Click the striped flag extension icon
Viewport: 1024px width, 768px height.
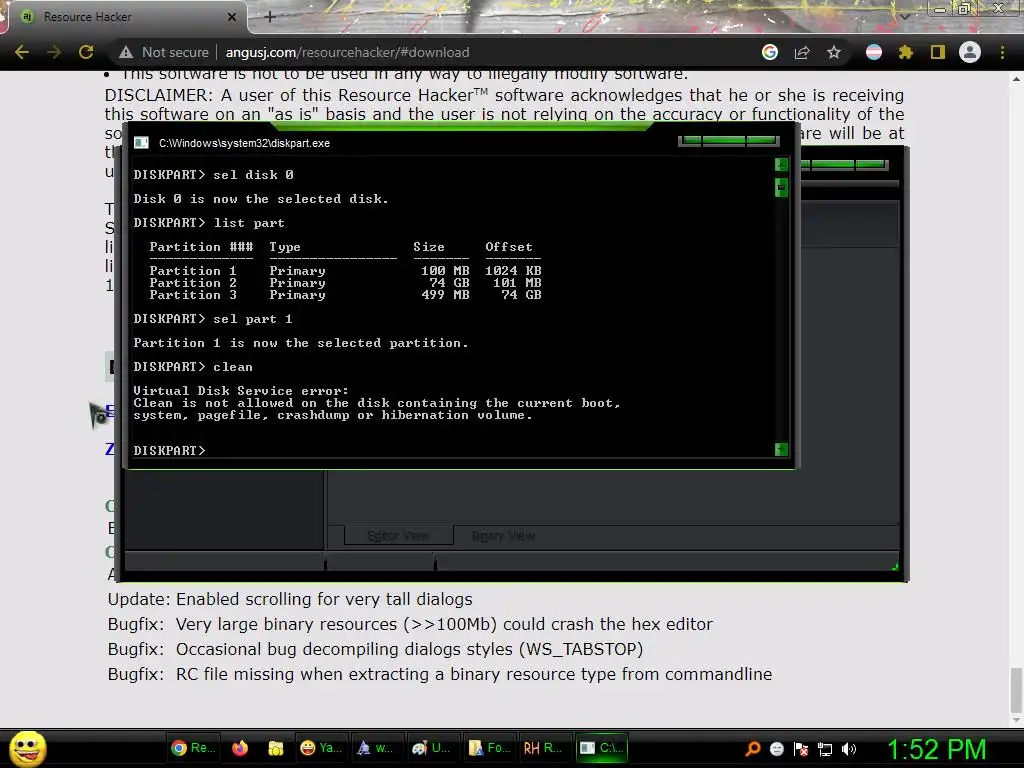click(874, 52)
